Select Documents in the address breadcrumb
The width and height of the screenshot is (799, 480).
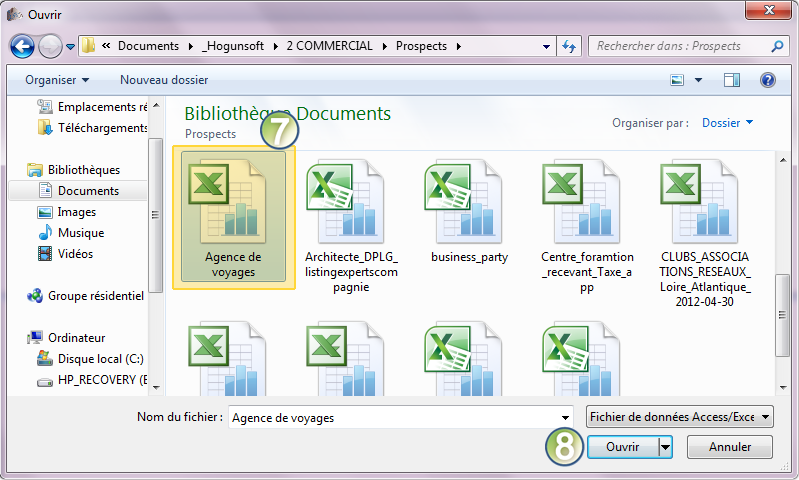pos(148,46)
